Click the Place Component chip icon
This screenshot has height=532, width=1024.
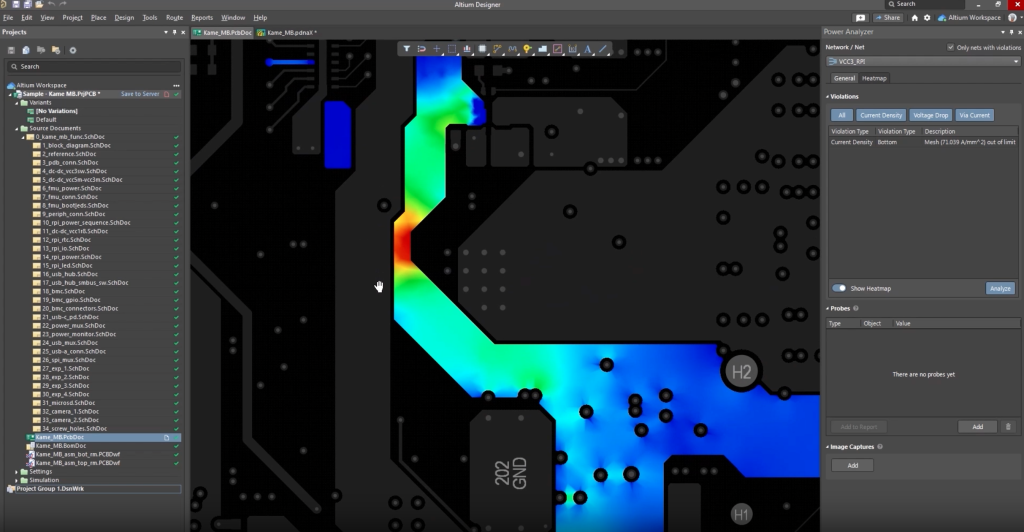(x=482, y=48)
